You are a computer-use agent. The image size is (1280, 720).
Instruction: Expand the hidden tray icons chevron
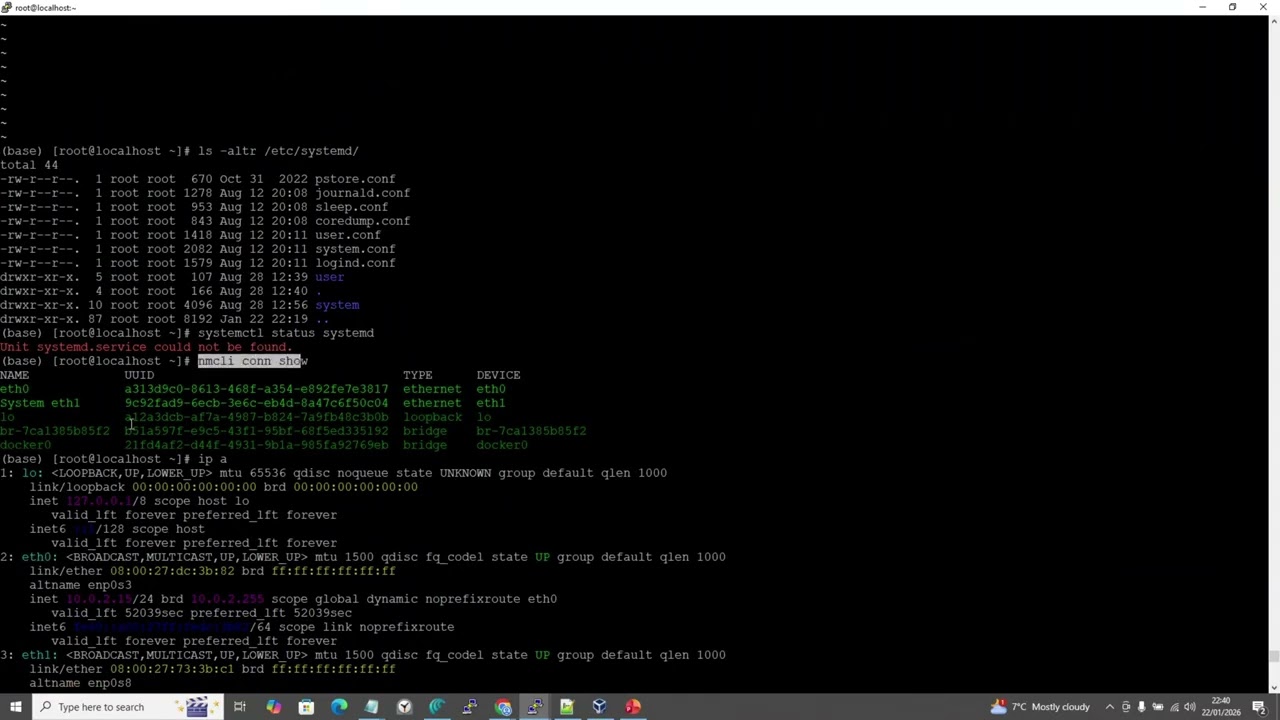coord(1109,707)
